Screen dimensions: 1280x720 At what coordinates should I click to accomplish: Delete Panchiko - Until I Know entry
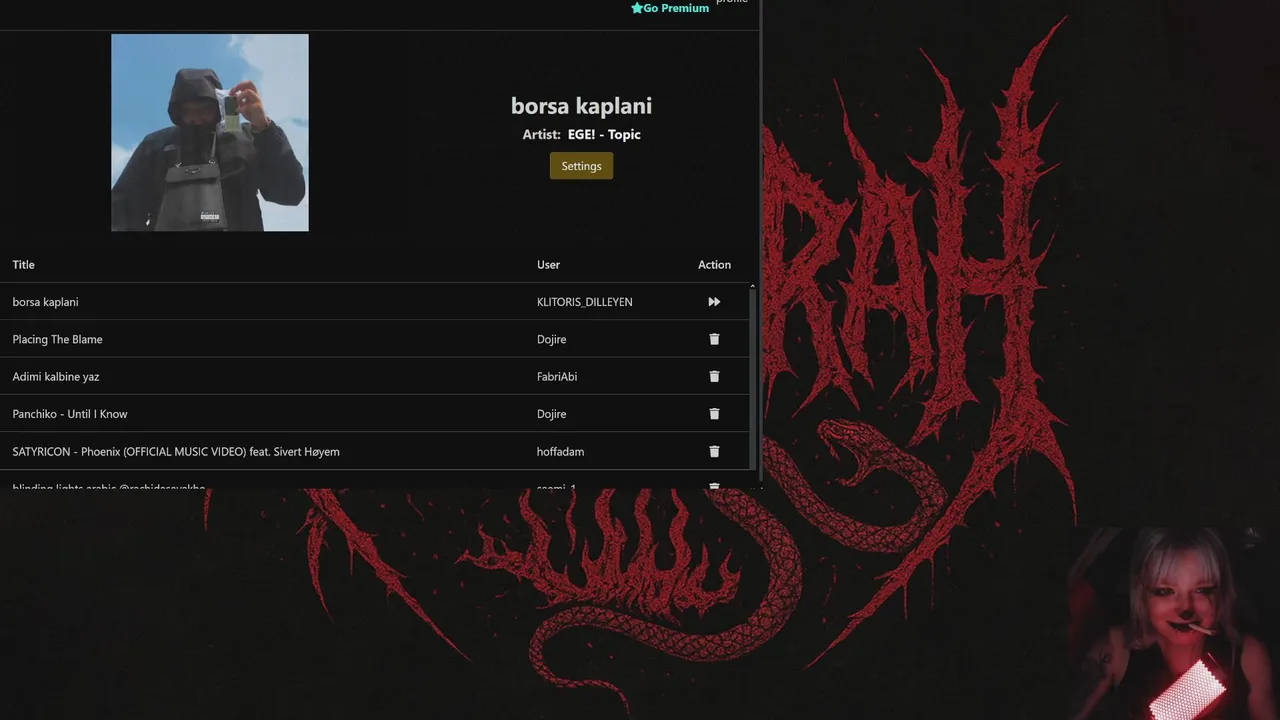(714, 414)
